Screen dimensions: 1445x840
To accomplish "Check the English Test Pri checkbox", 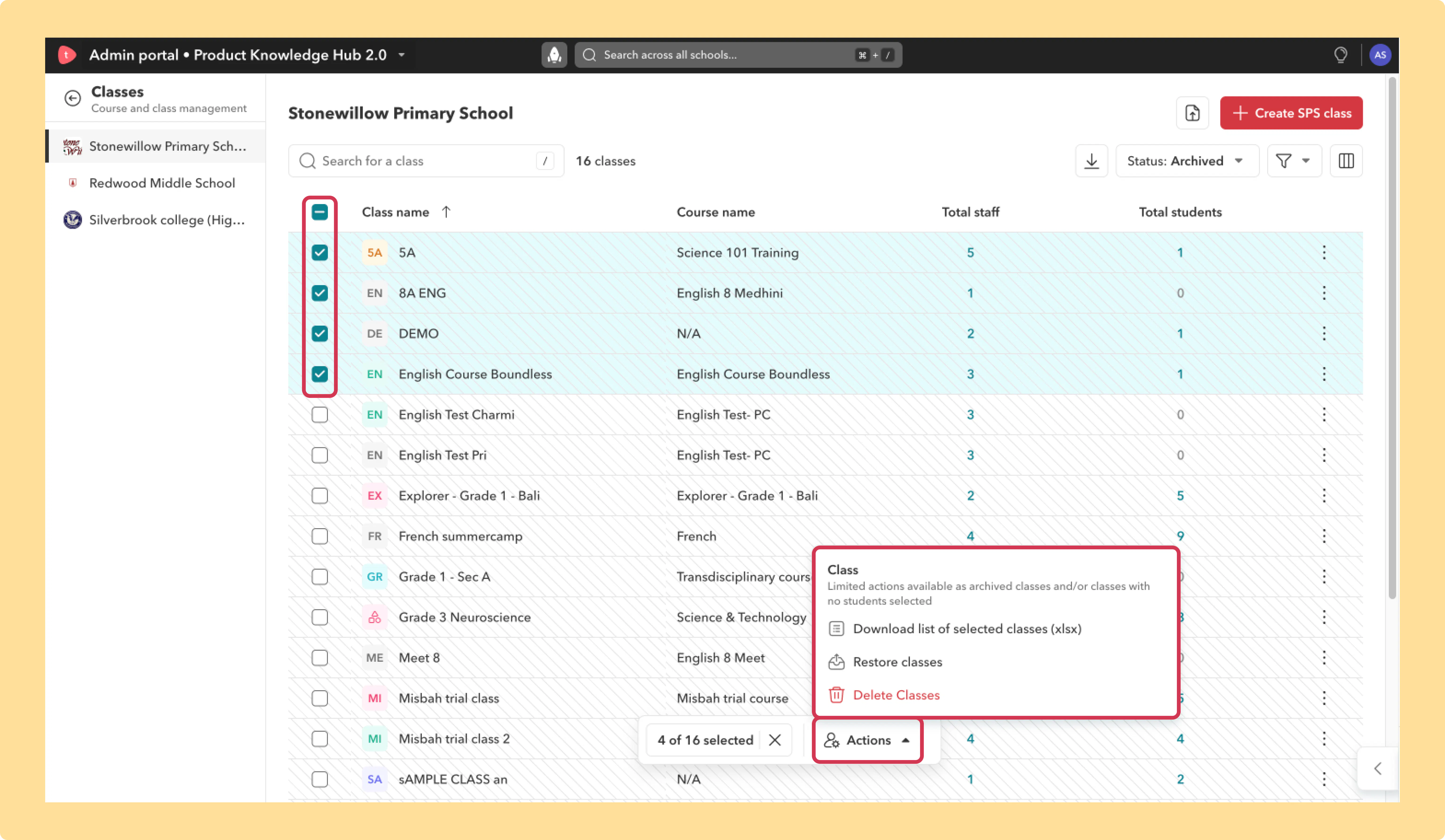I will click(320, 455).
